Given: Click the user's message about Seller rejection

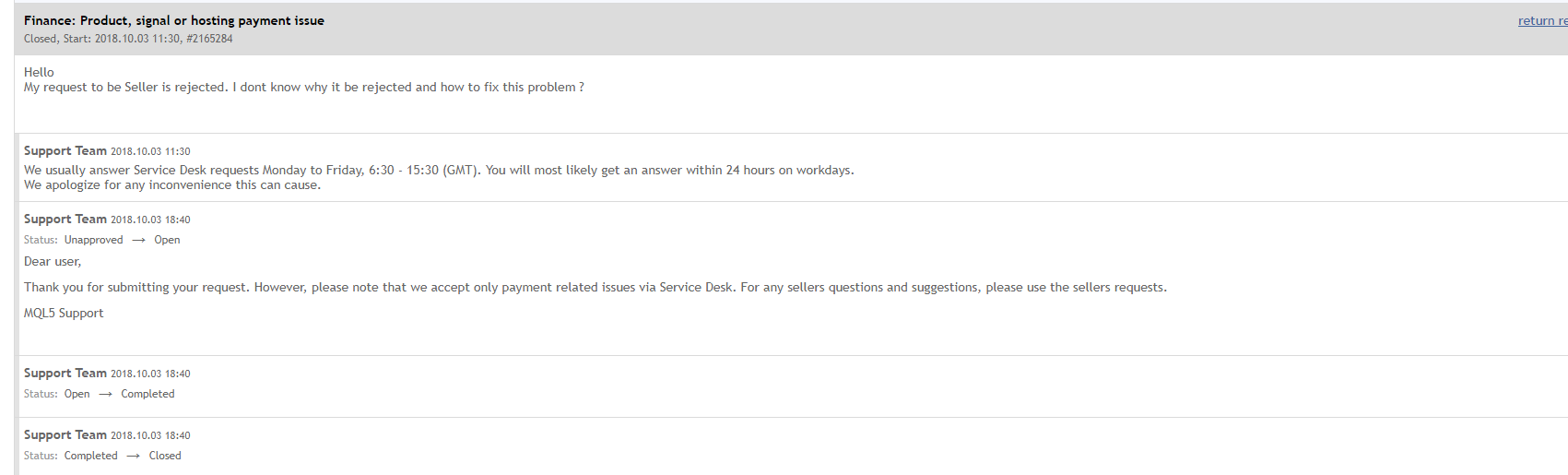Looking at the screenshot, I should [x=304, y=88].
